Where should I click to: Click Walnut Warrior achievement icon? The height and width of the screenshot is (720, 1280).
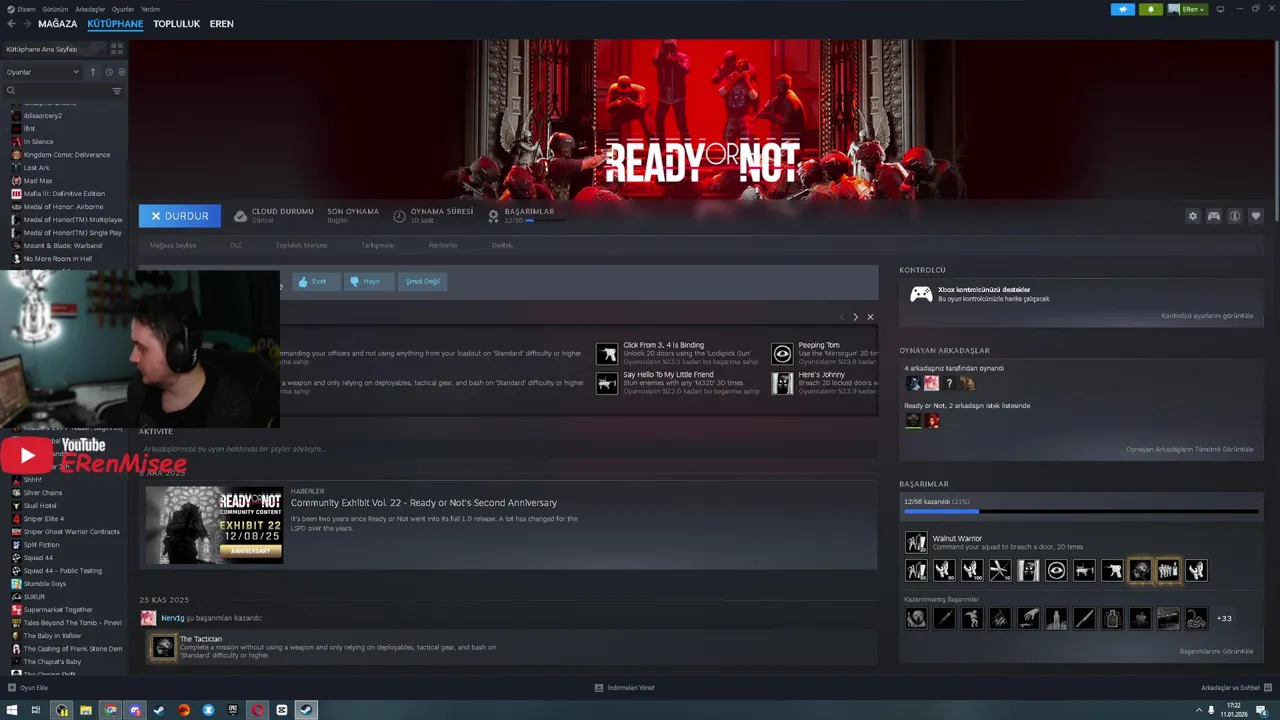[916, 542]
